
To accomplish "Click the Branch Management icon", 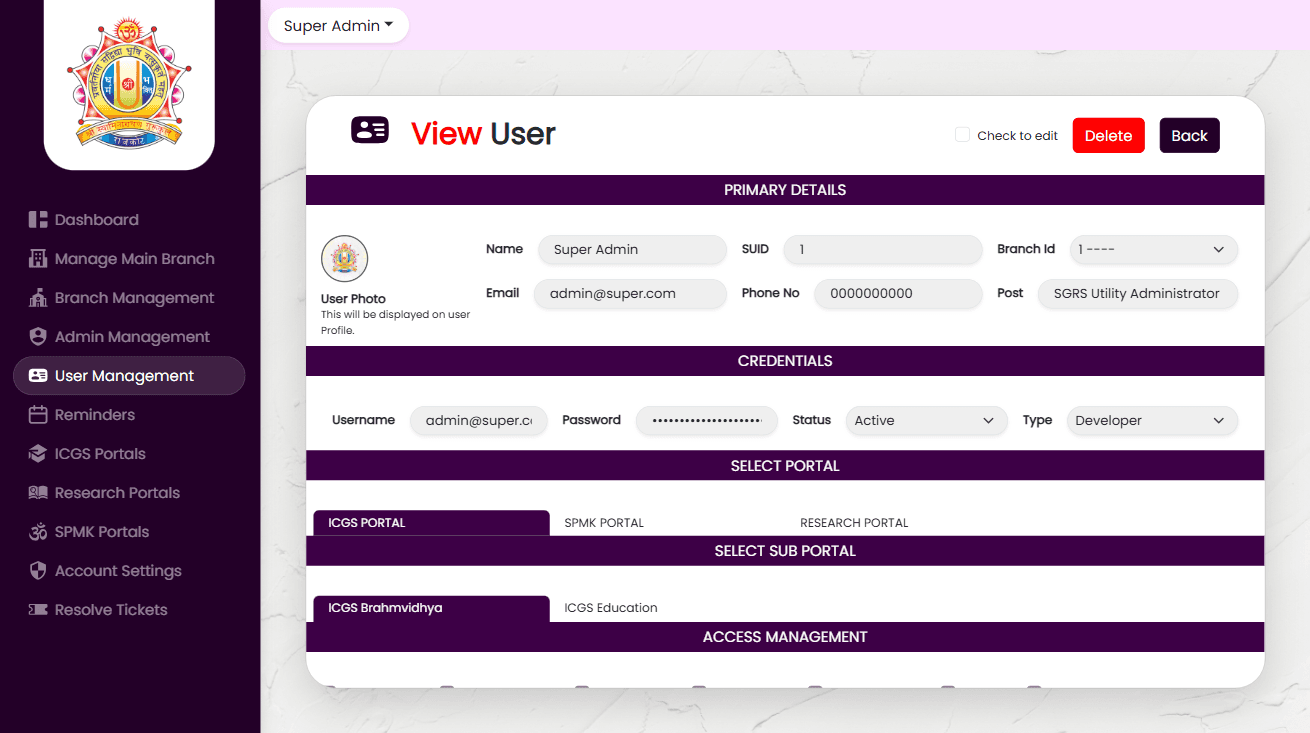I will pos(38,298).
